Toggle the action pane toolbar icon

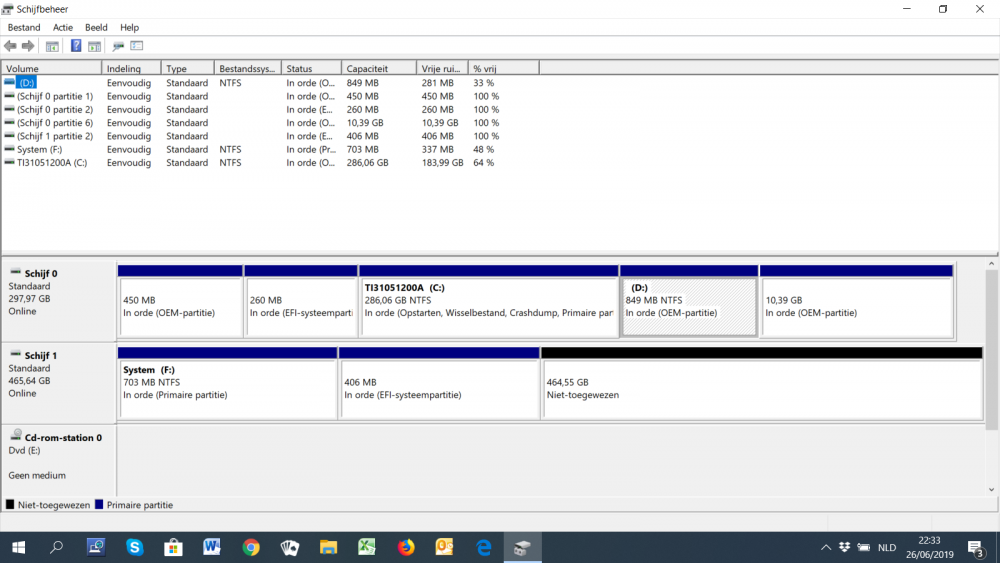[94, 46]
